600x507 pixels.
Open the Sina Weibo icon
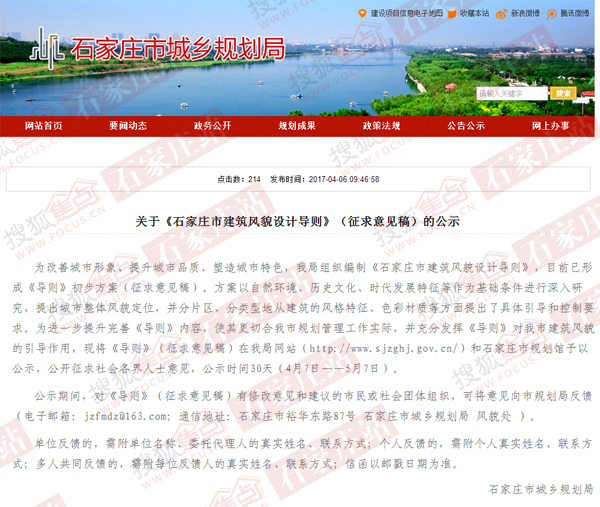[503, 14]
